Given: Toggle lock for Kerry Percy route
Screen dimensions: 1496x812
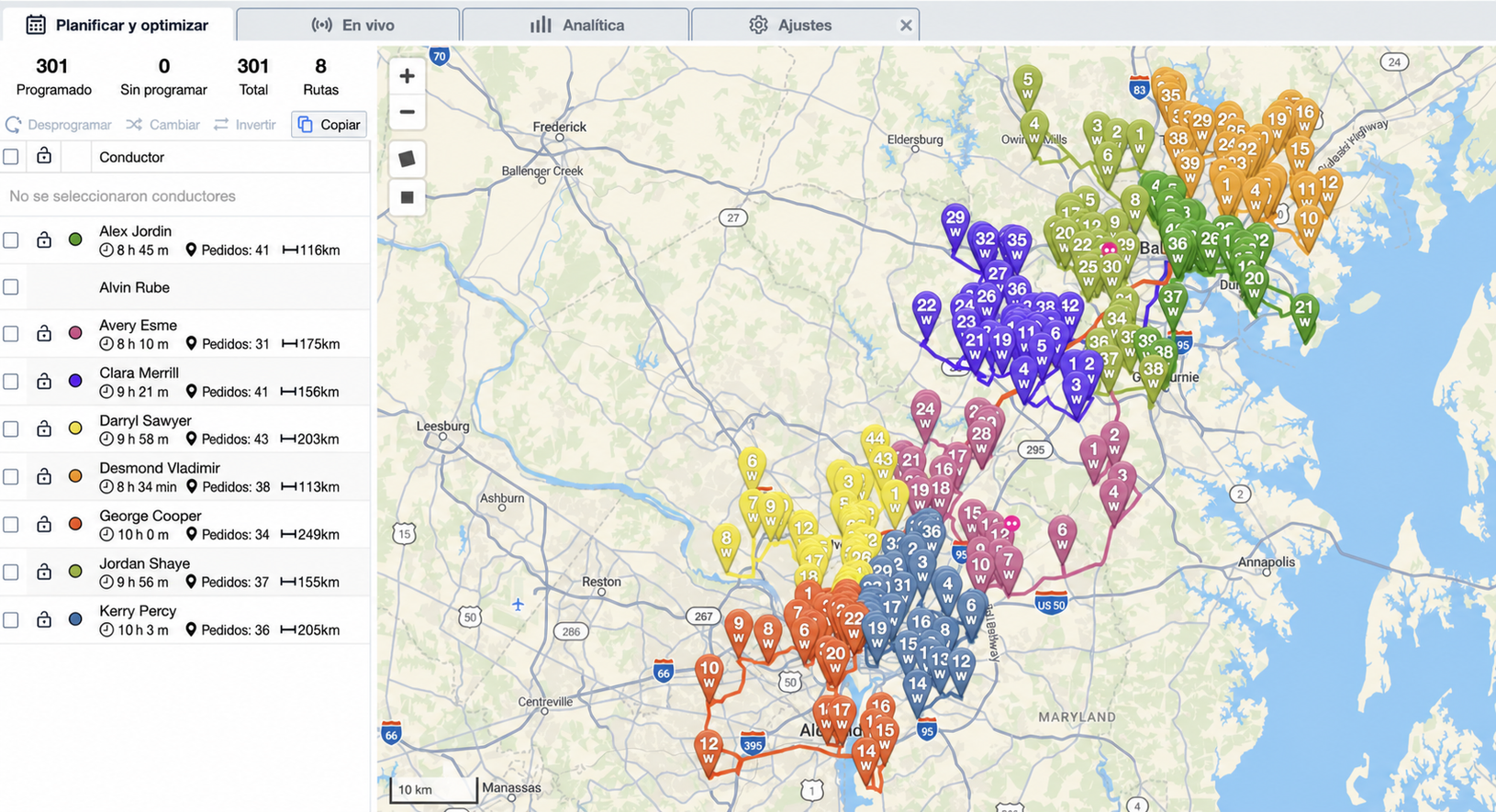Looking at the screenshot, I should click(x=44, y=619).
